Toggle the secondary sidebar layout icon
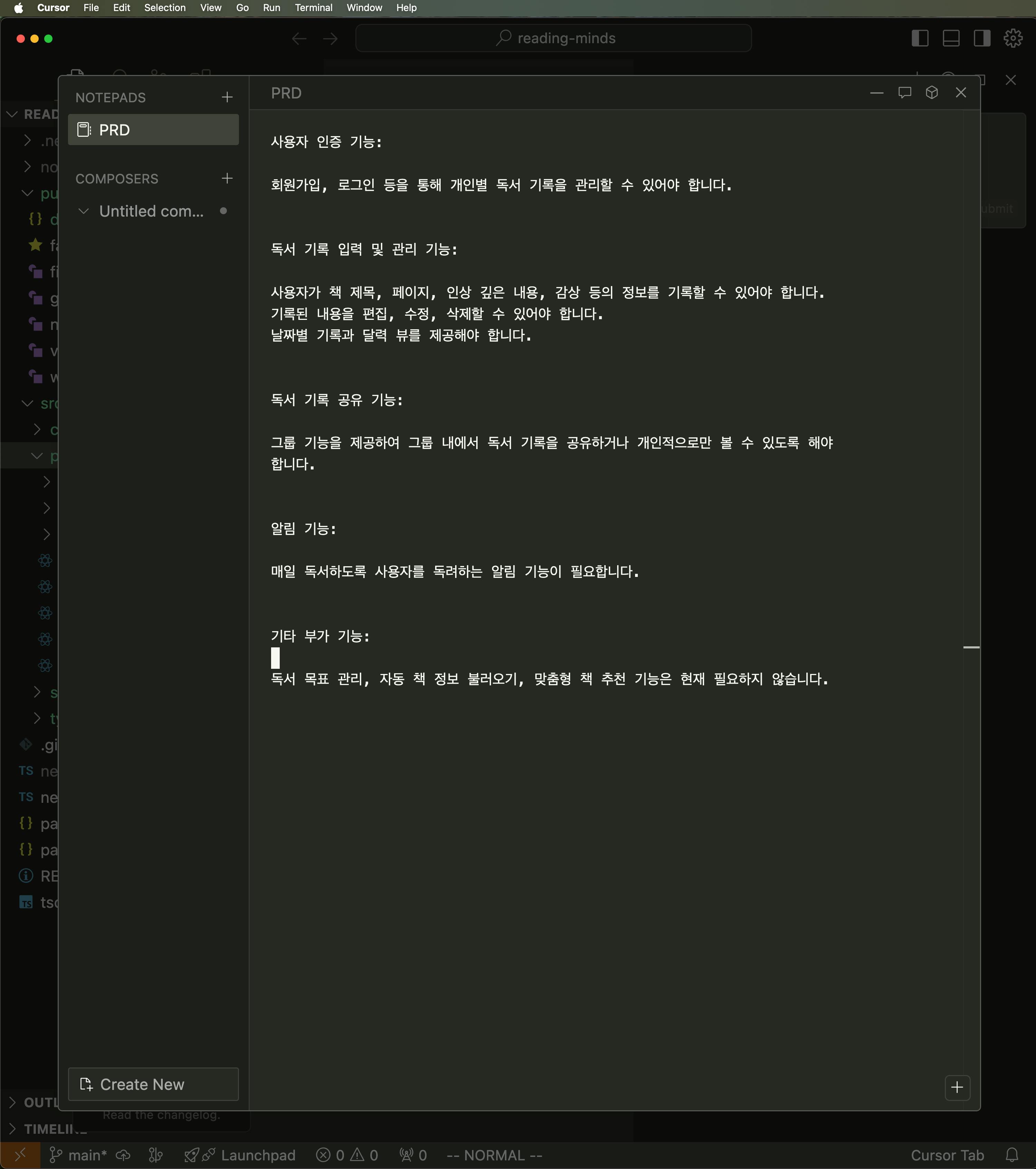The image size is (1036, 1169). [982, 38]
